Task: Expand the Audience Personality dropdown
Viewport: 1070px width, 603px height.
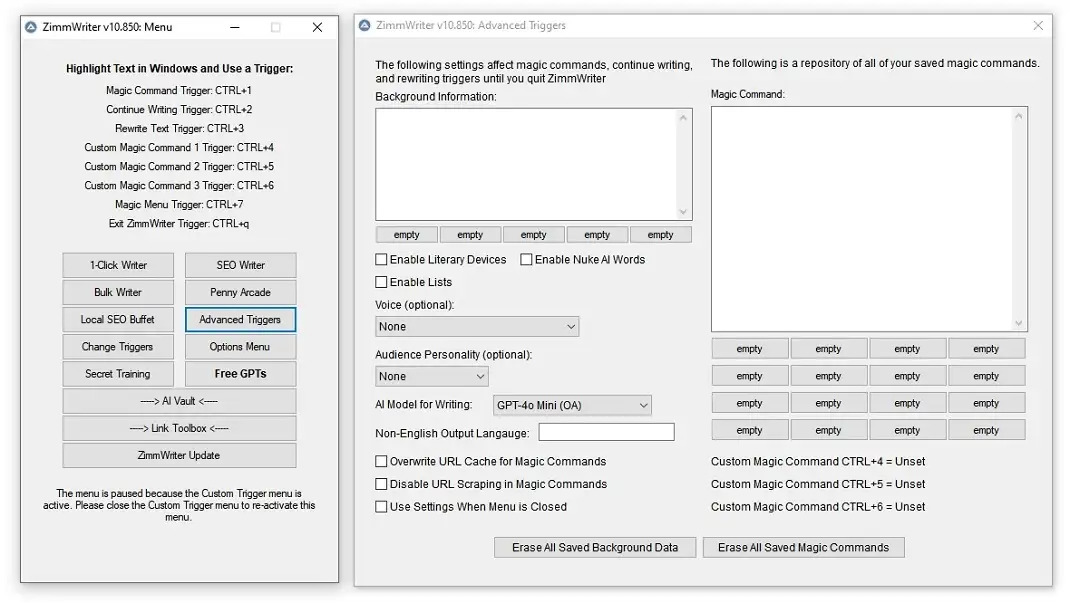Action: click(x=431, y=377)
